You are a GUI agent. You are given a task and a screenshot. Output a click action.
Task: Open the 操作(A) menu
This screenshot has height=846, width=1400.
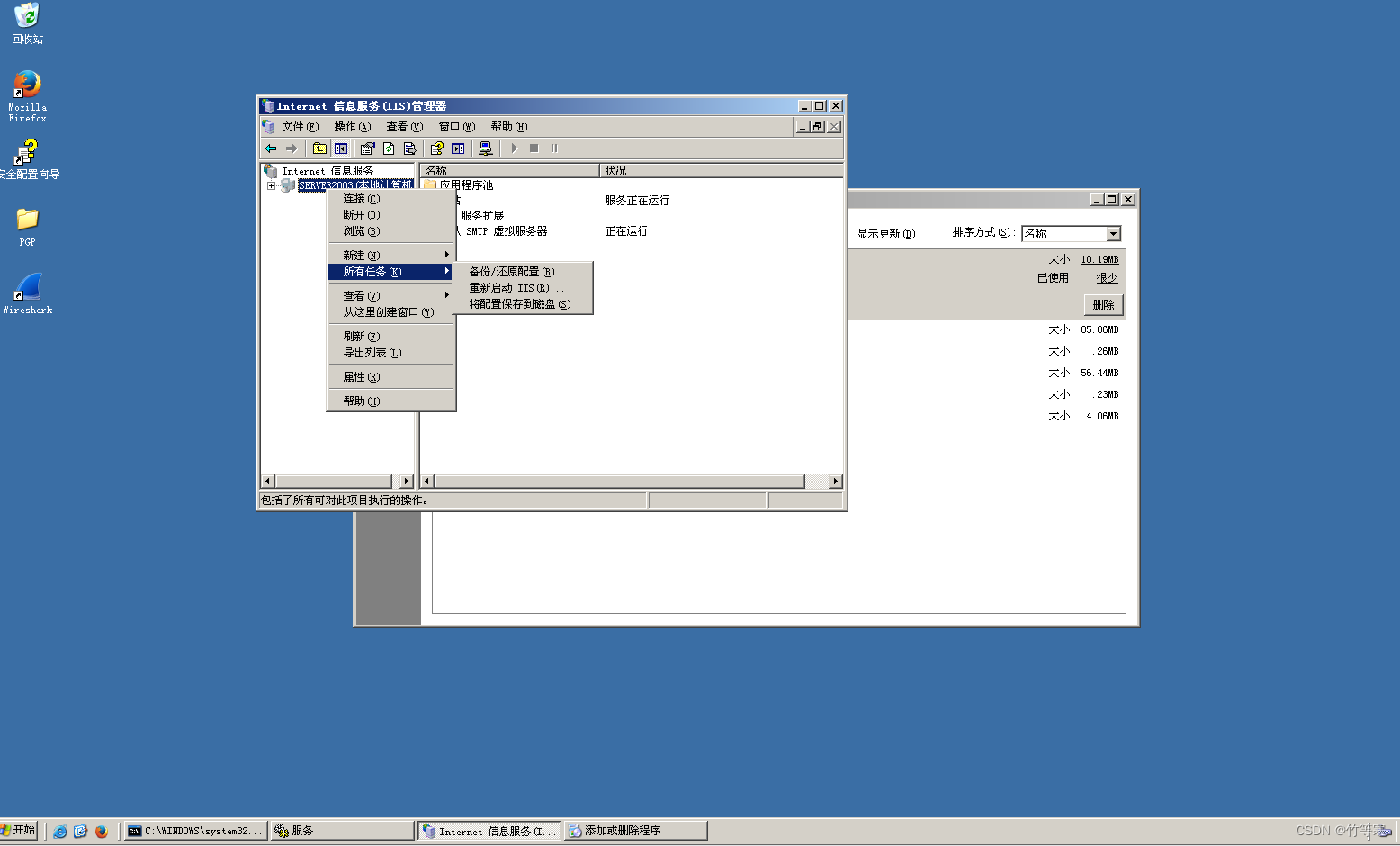click(x=352, y=127)
